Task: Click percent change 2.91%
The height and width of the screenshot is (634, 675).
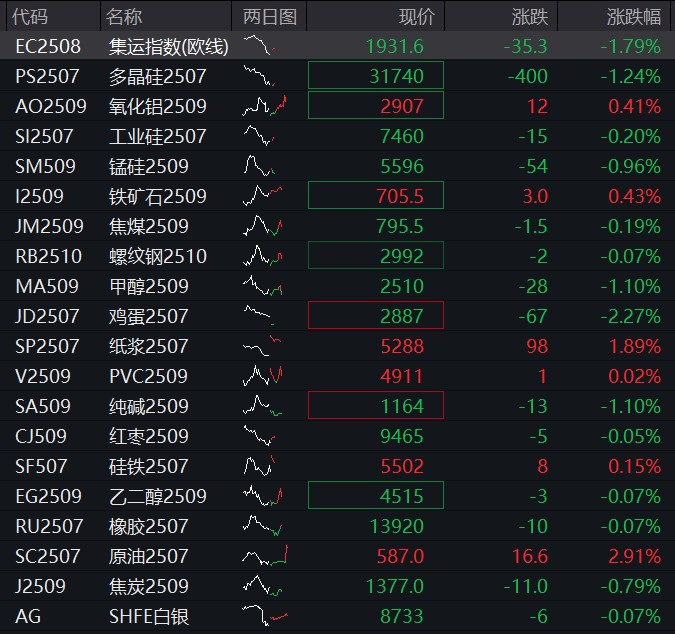Action: coord(635,557)
